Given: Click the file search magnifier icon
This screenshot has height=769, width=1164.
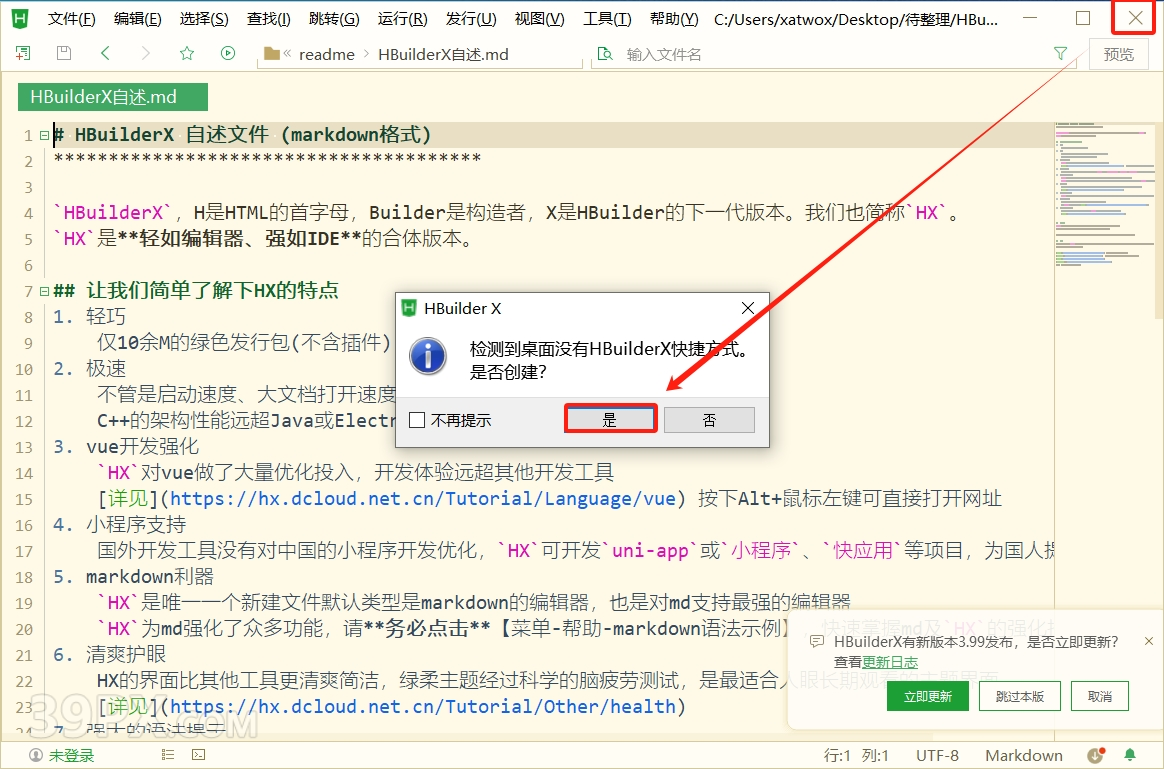Looking at the screenshot, I should pos(605,53).
